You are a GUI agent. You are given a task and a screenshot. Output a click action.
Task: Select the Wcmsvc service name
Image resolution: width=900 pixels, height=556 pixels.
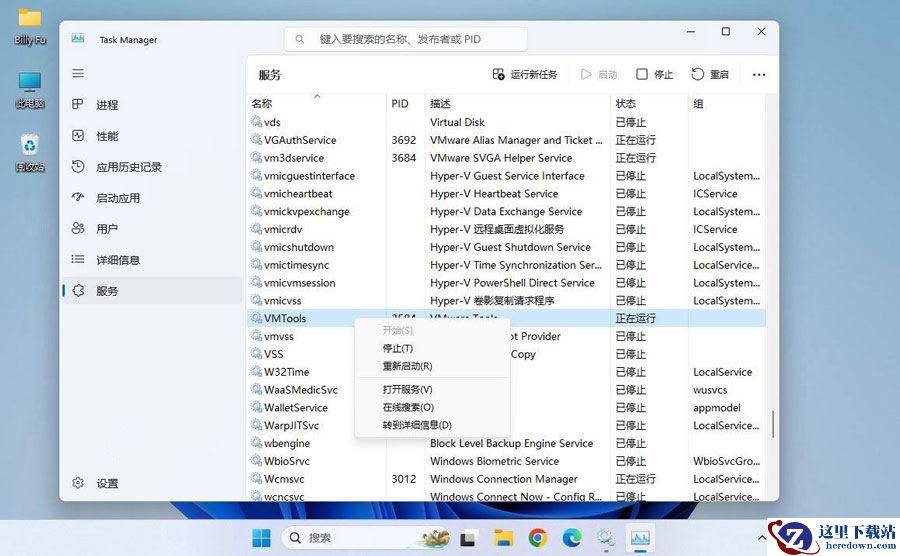[284, 479]
